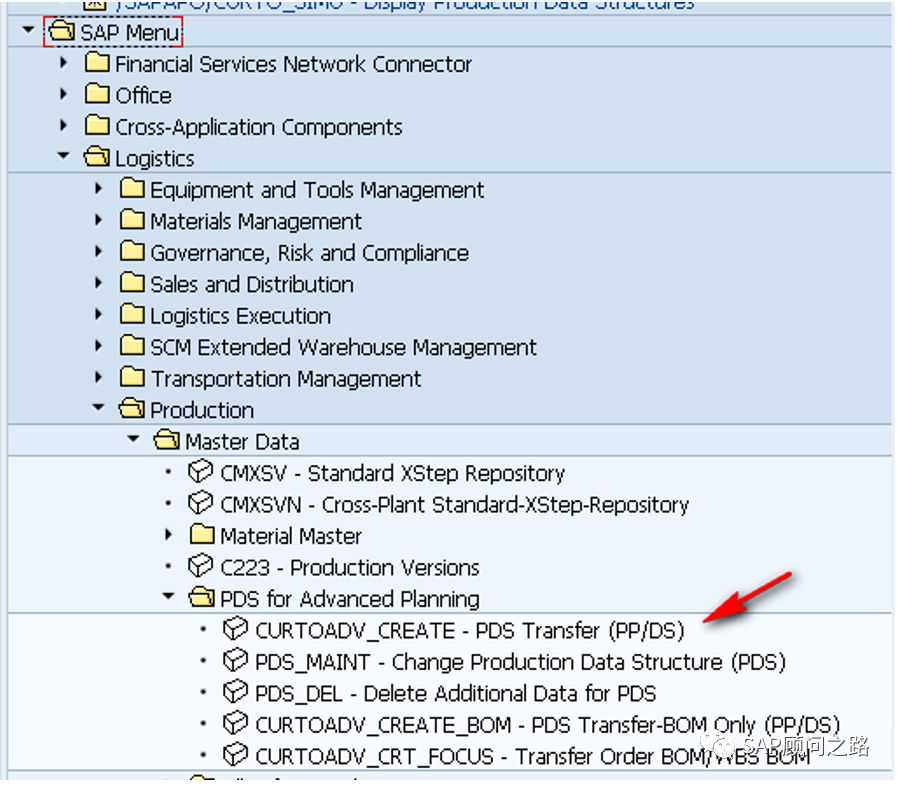Click the Materials Management folder icon
Screen dimensions: 898x785
(x=132, y=221)
